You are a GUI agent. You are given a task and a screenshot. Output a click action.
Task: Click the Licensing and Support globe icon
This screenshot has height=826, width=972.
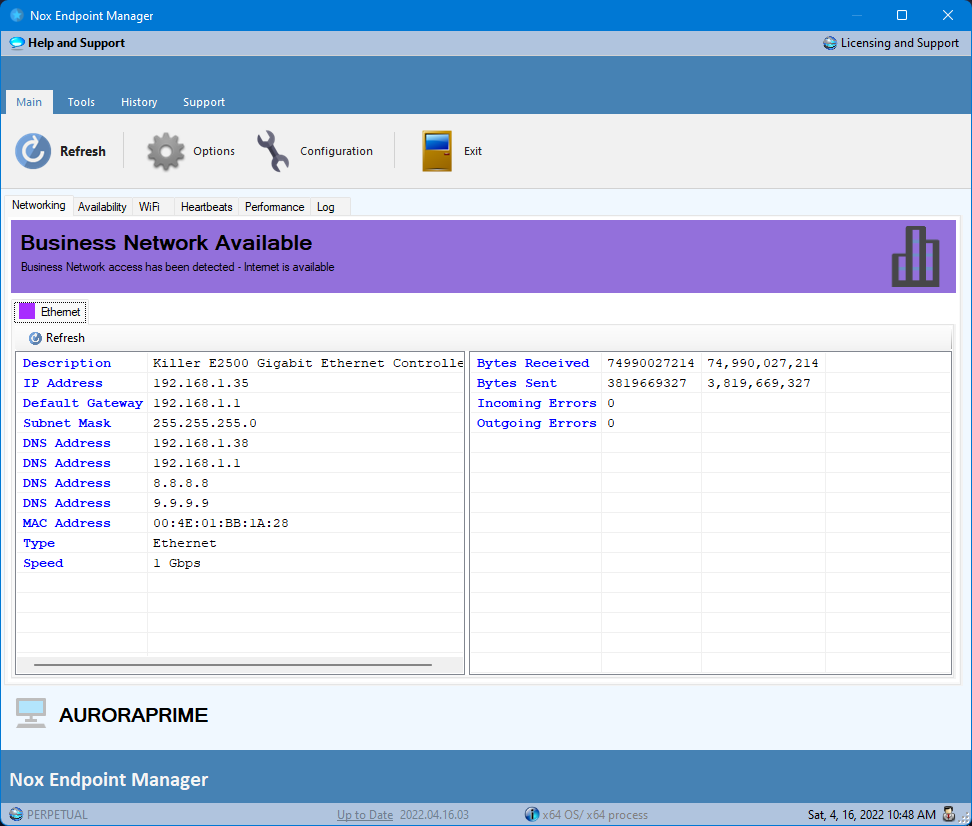[830, 43]
